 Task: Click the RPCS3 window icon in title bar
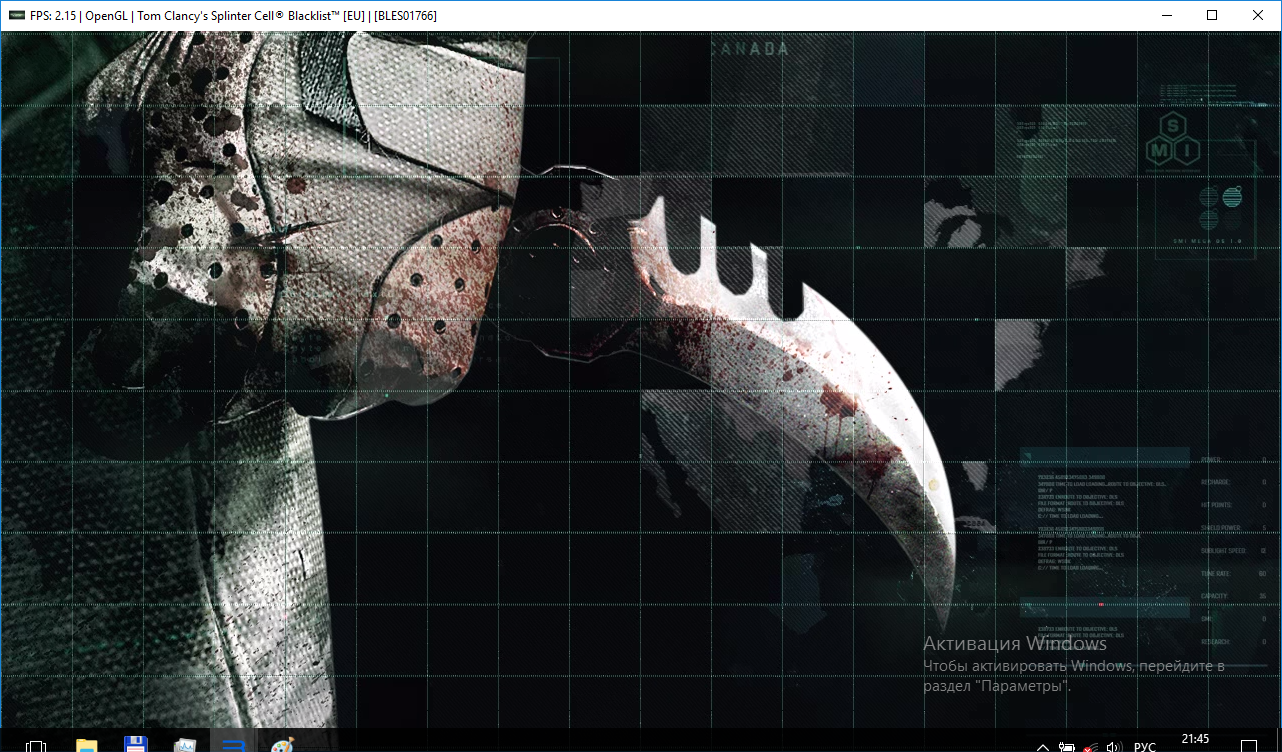point(17,16)
